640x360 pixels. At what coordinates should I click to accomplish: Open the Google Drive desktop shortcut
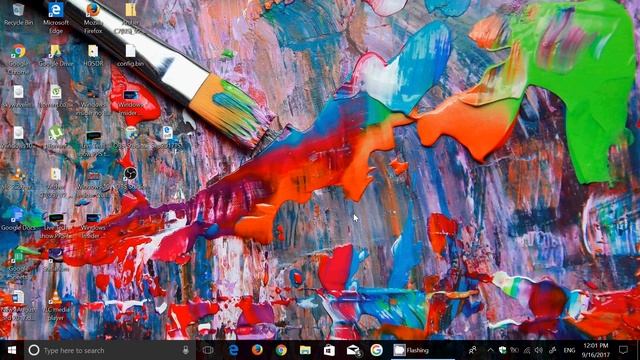pyautogui.click(x=56, y=55)
